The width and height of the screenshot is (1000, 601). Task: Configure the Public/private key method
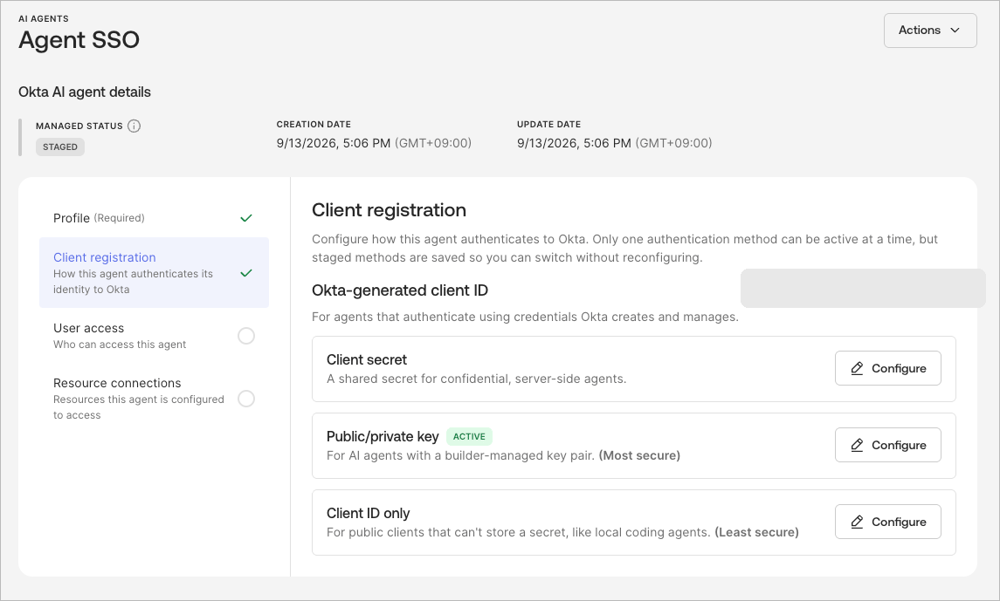888,445
